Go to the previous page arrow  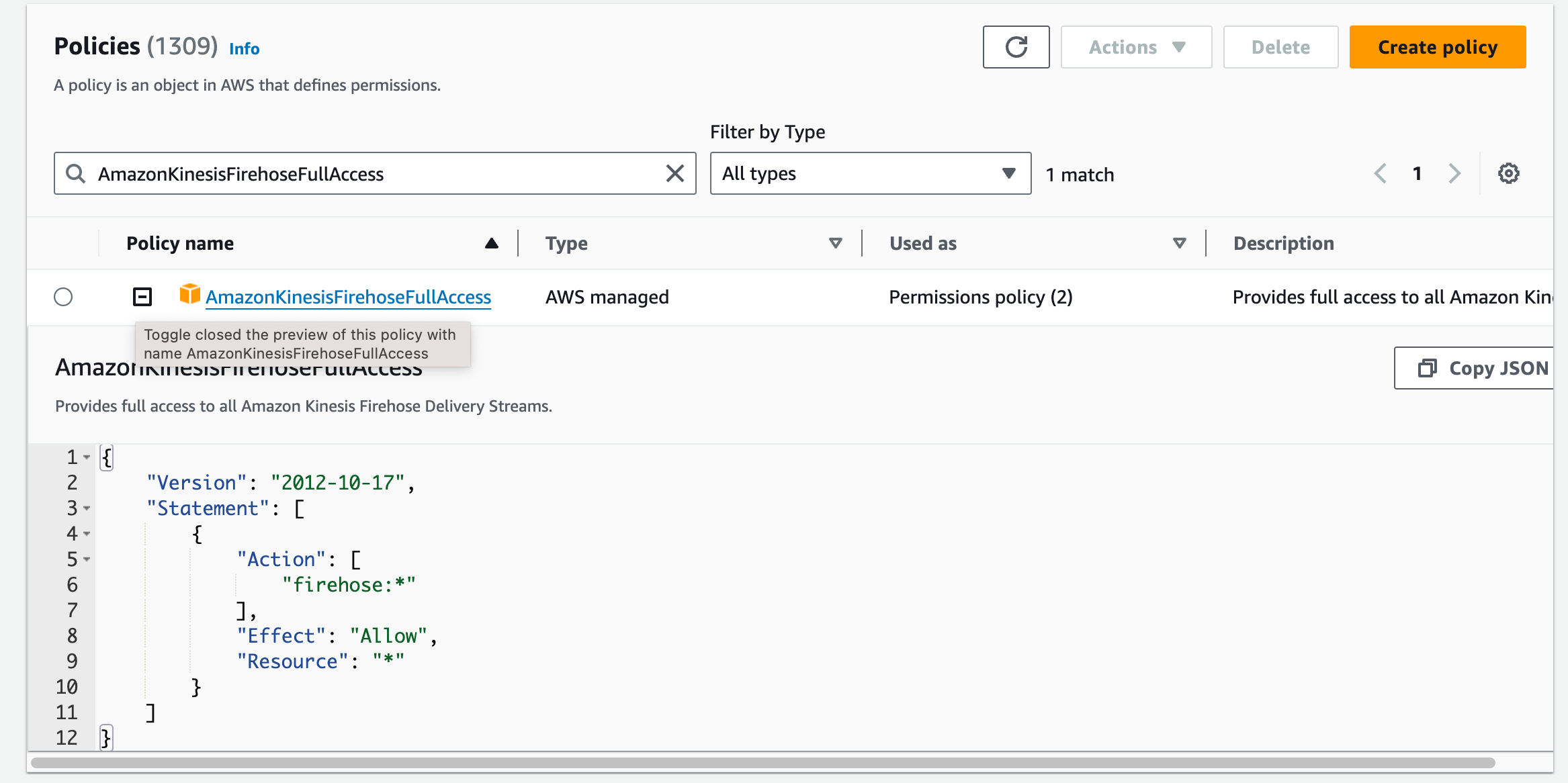coord(1380,173)
